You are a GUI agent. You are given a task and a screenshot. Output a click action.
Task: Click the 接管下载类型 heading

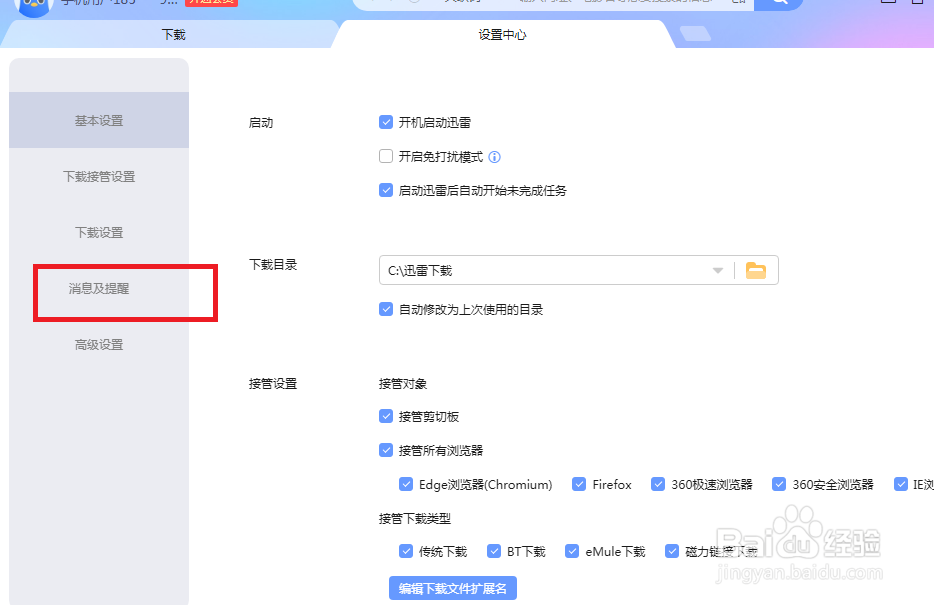[x=415, y=519]
